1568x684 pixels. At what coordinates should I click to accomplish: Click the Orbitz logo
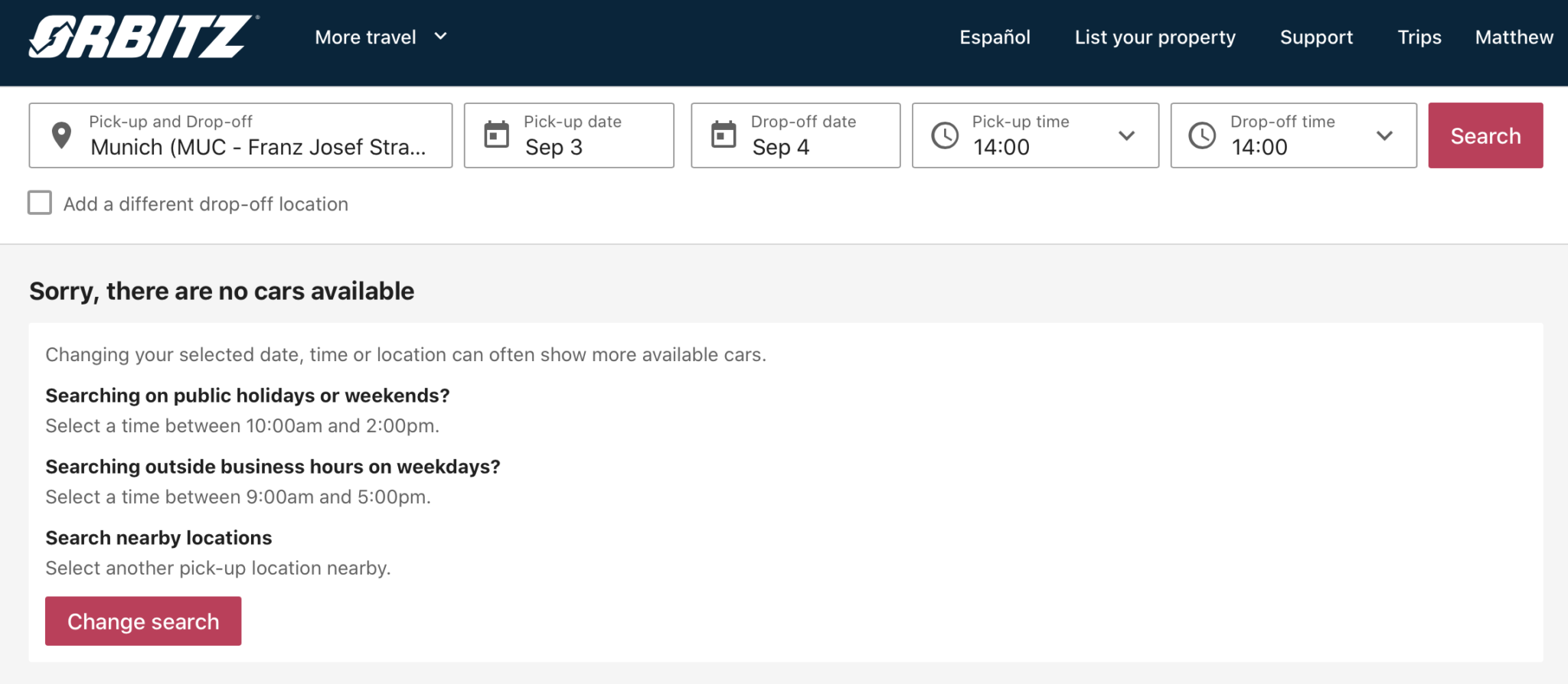point(142,37)
